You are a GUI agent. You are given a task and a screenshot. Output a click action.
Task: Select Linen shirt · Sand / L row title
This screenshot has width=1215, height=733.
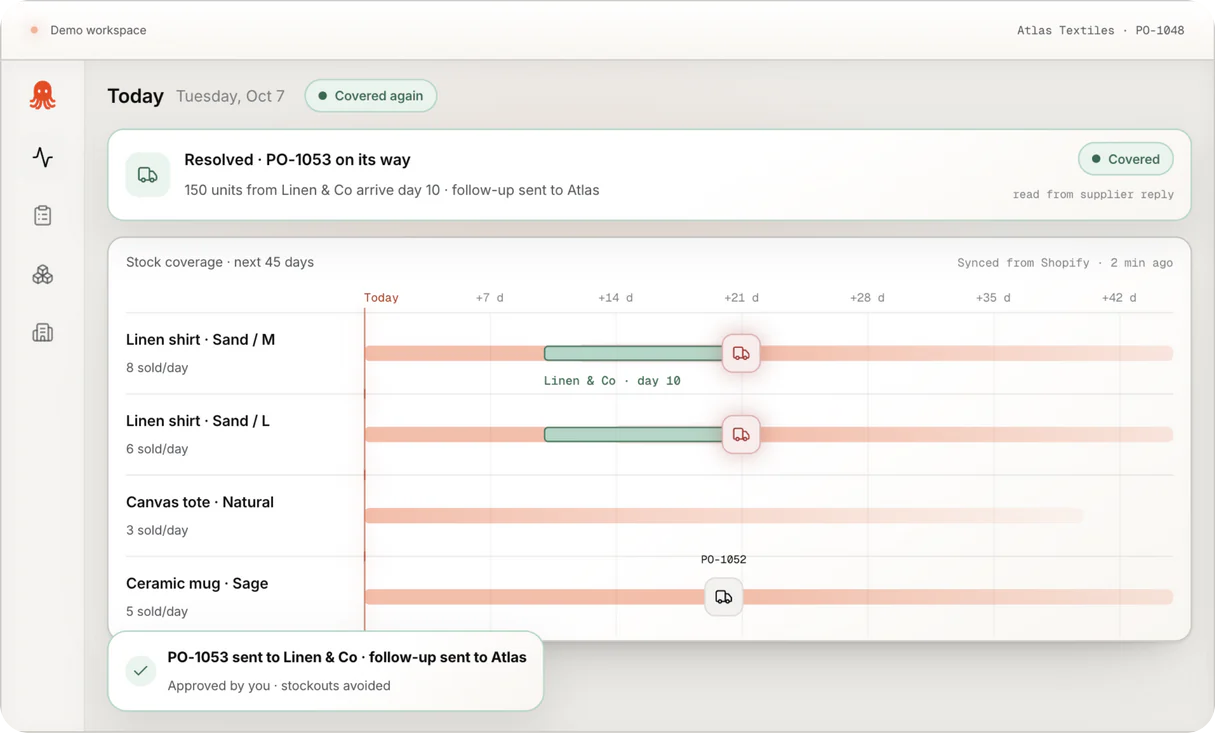tap(198, 421)
